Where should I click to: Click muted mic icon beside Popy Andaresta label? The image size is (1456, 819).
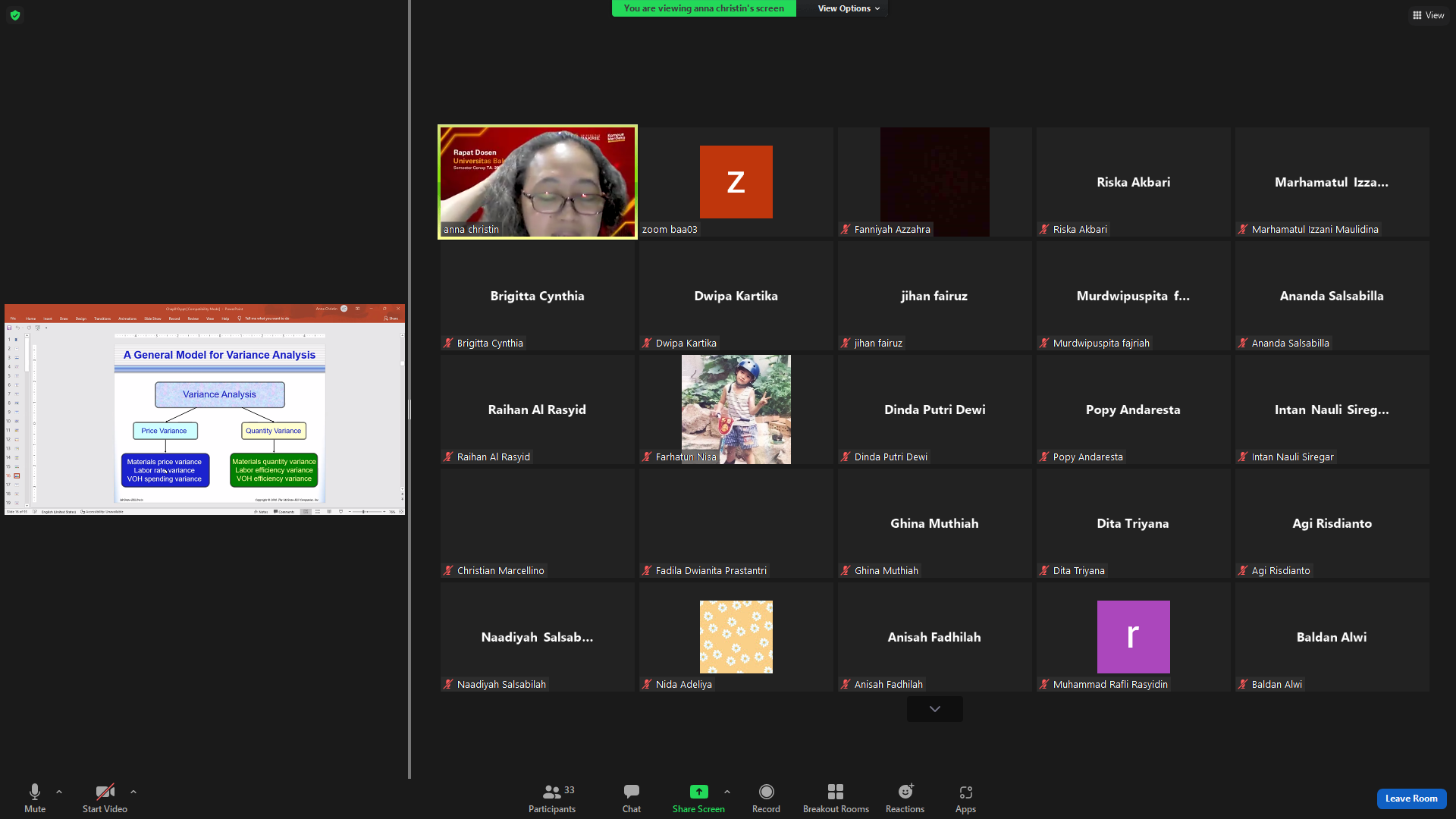pyautogui.click(x=1044, y=457)
